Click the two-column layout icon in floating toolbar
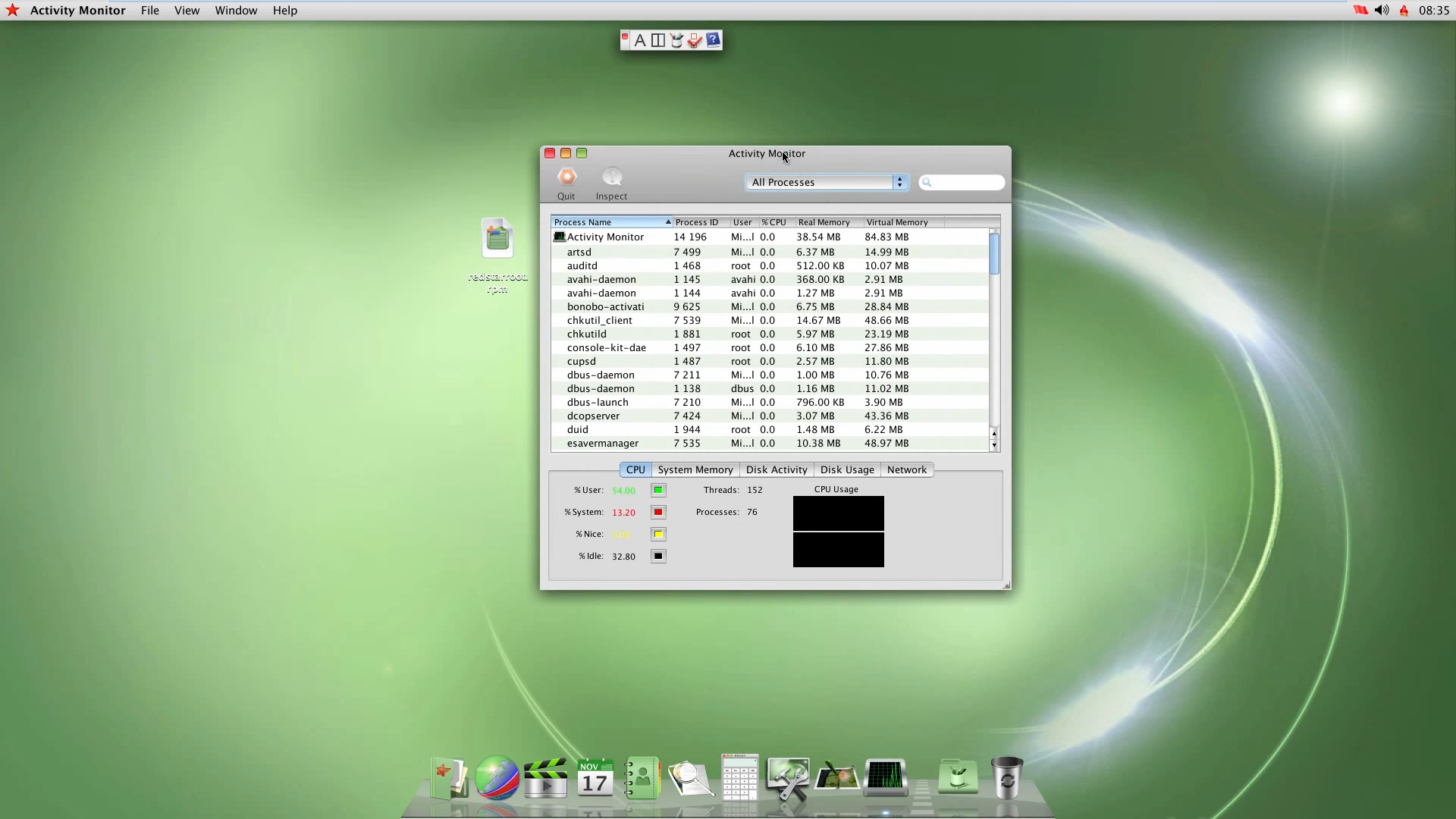The height and width of the screenshot is (819, 1456). coord(658,41)
